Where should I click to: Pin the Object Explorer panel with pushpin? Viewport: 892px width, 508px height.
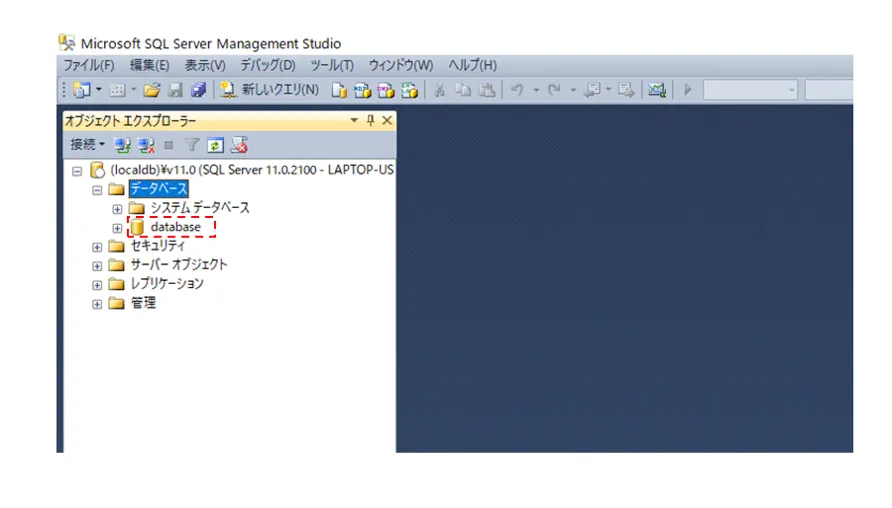(x=370, y=120)
